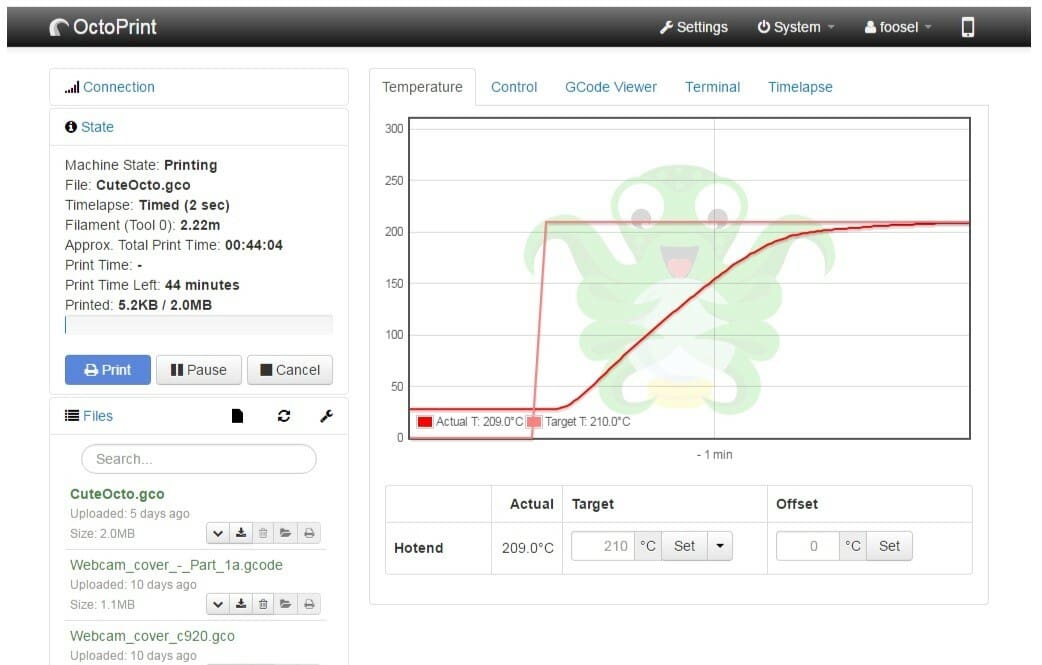Screen dimensions: 1042x665
Task: Open the foosel user menu
Action: point(898,27)
